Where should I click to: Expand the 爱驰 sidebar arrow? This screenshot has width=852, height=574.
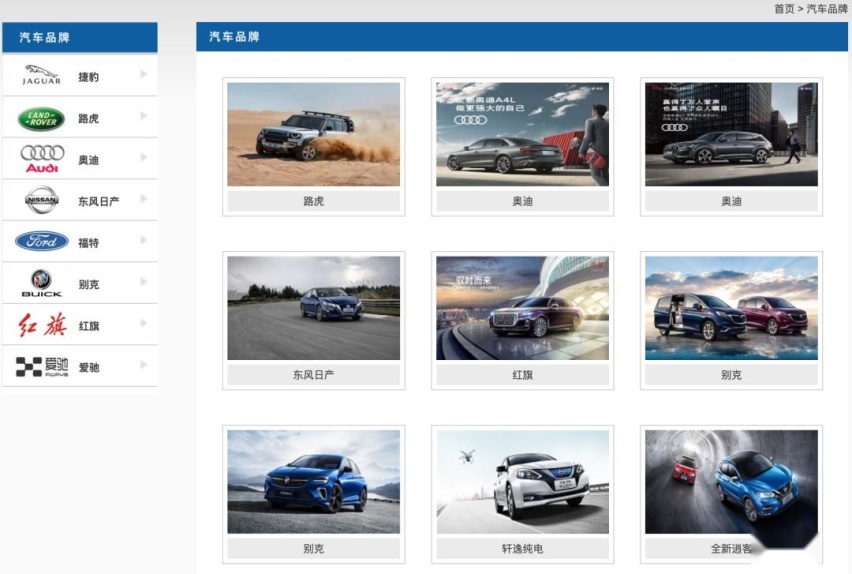tap(143, 364)
